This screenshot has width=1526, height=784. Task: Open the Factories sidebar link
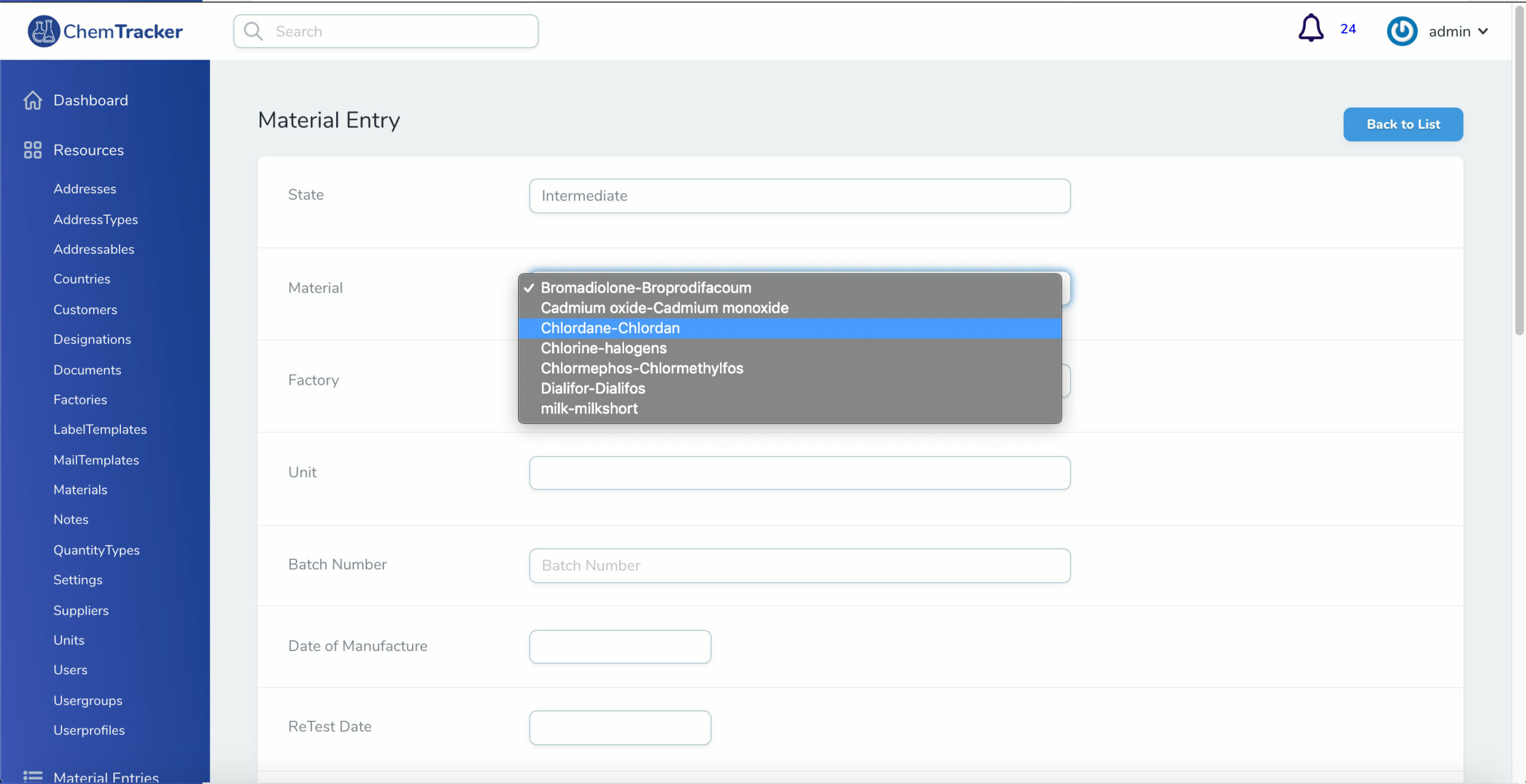click(80, 400)
